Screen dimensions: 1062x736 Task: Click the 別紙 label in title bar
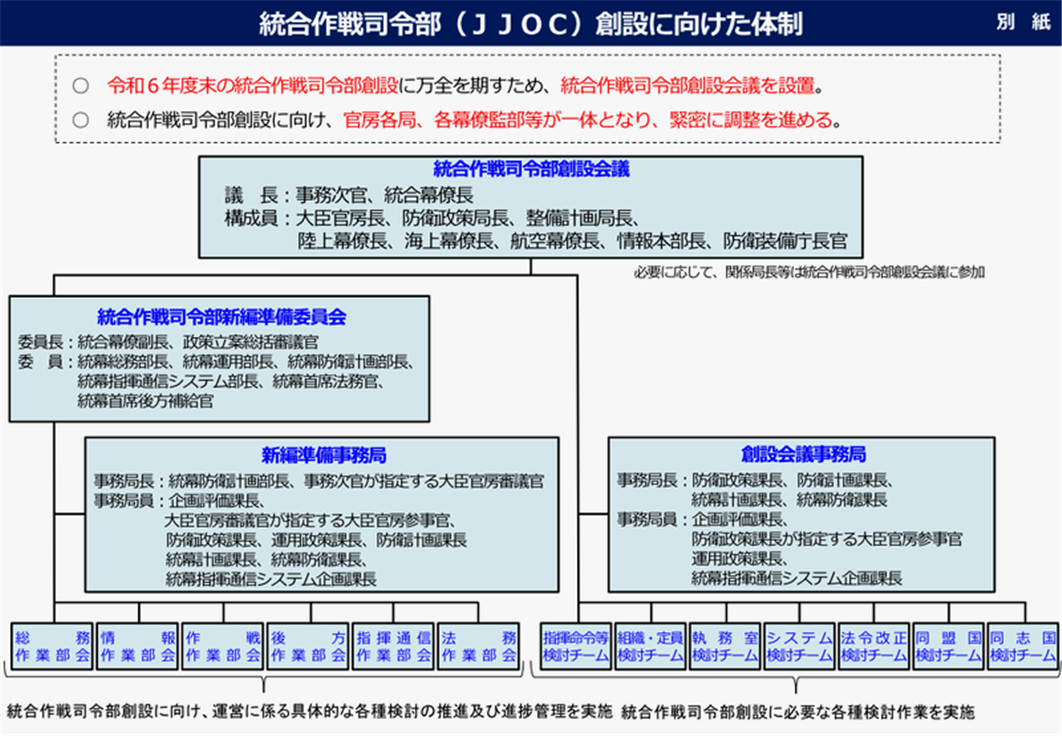coord(1022,23)
